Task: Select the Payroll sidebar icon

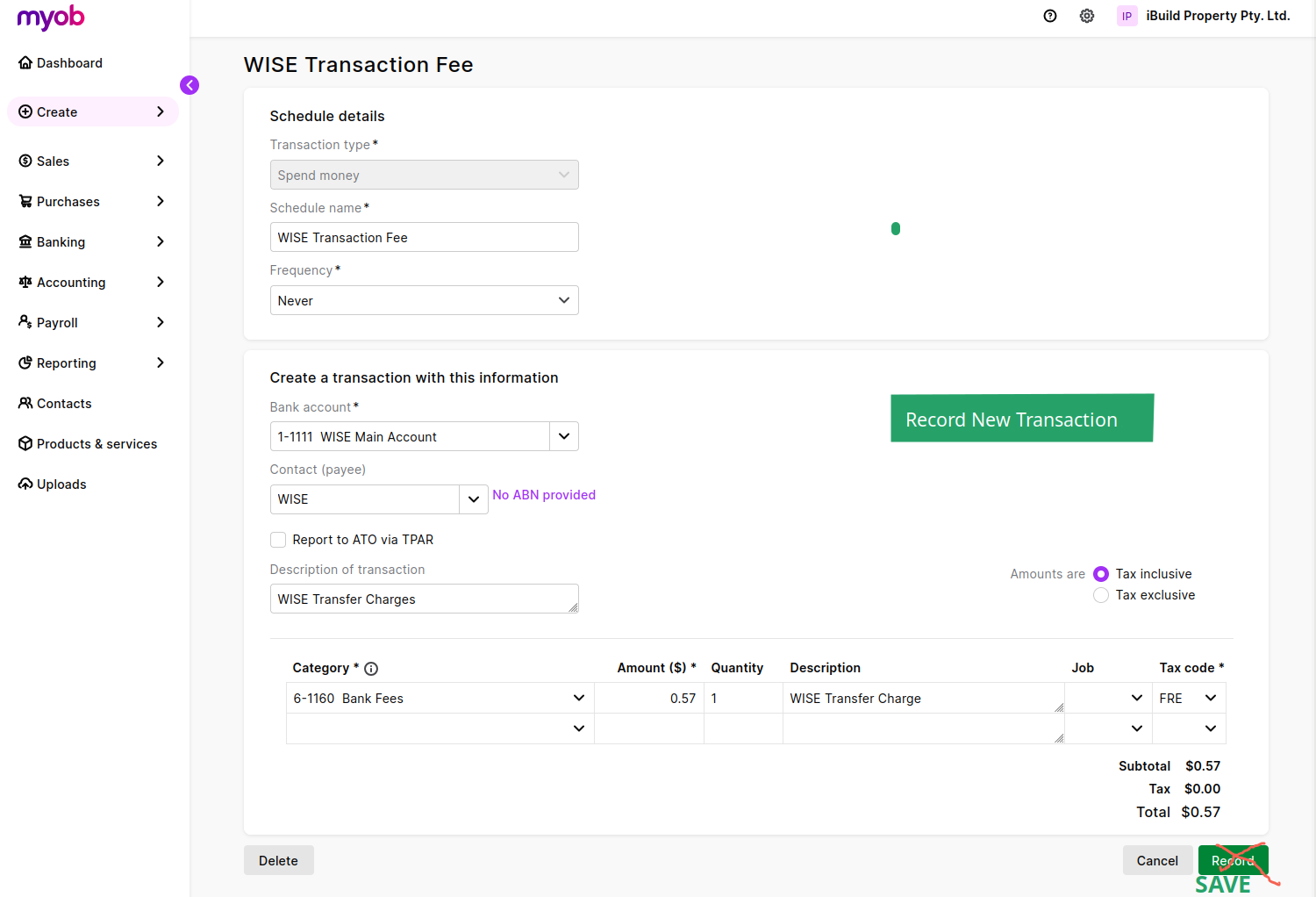Action: coord(25,322)
